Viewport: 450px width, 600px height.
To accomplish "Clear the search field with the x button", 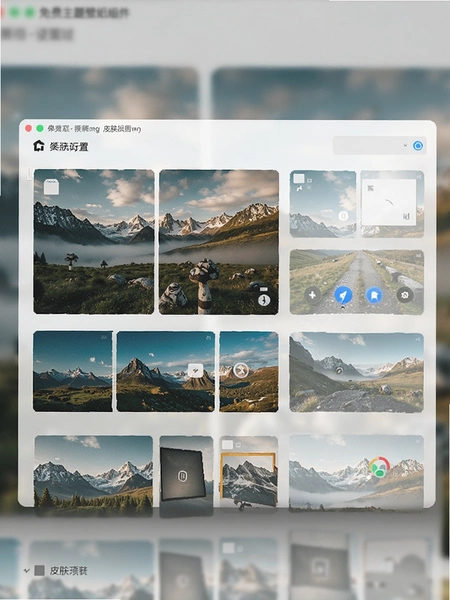I will [405, 145].
